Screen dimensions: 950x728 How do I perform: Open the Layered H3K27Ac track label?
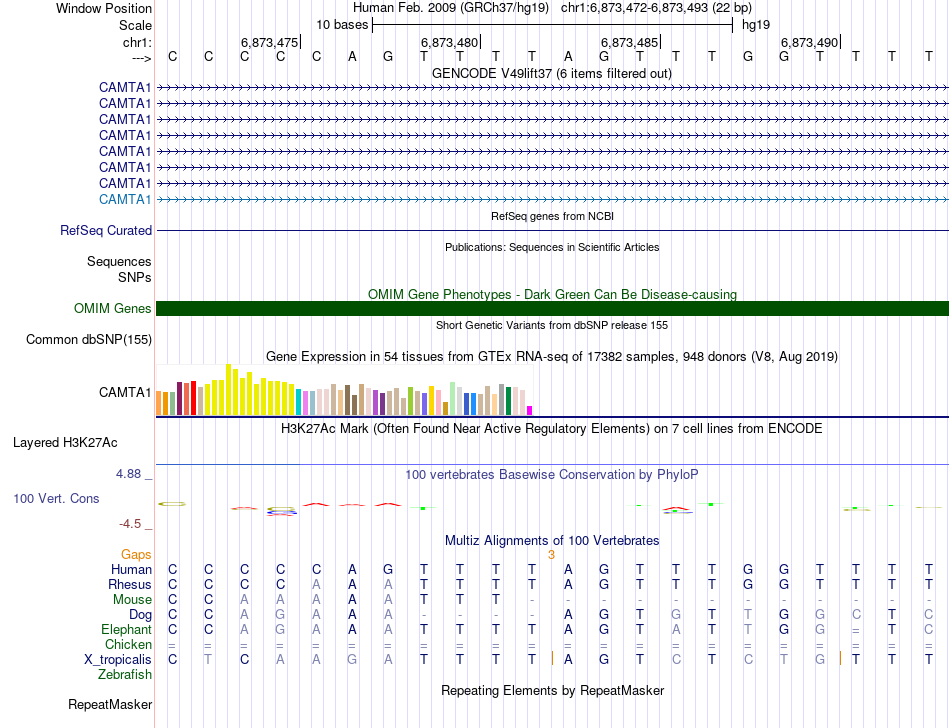point(65,441)
